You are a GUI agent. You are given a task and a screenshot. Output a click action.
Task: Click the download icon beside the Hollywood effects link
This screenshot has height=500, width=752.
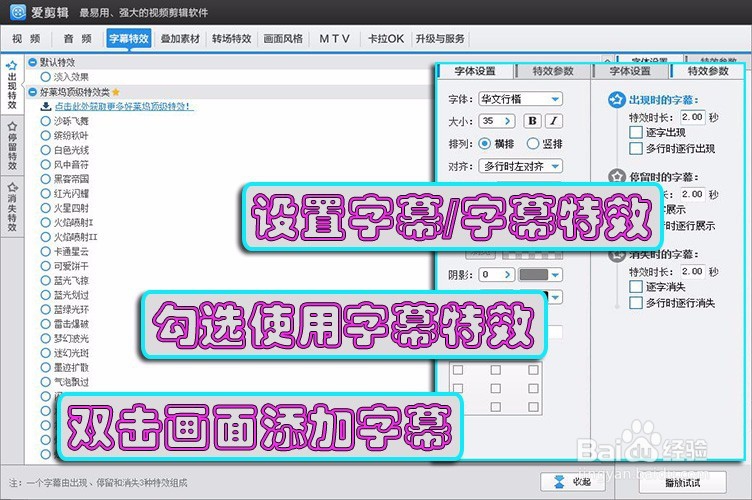click(x=46, y=106)
